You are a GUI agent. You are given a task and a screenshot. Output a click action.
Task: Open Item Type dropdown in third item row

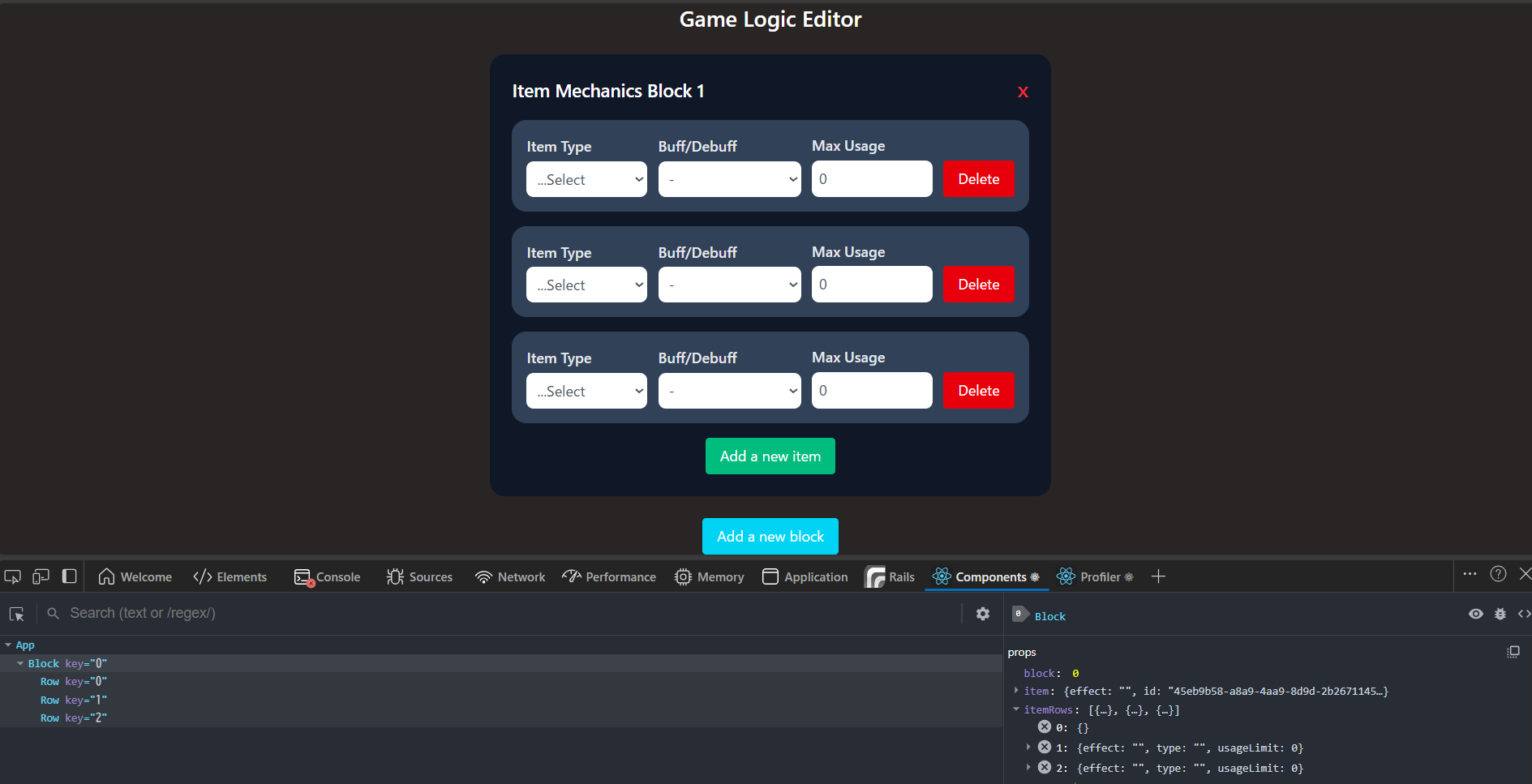[x=586, y=391]
